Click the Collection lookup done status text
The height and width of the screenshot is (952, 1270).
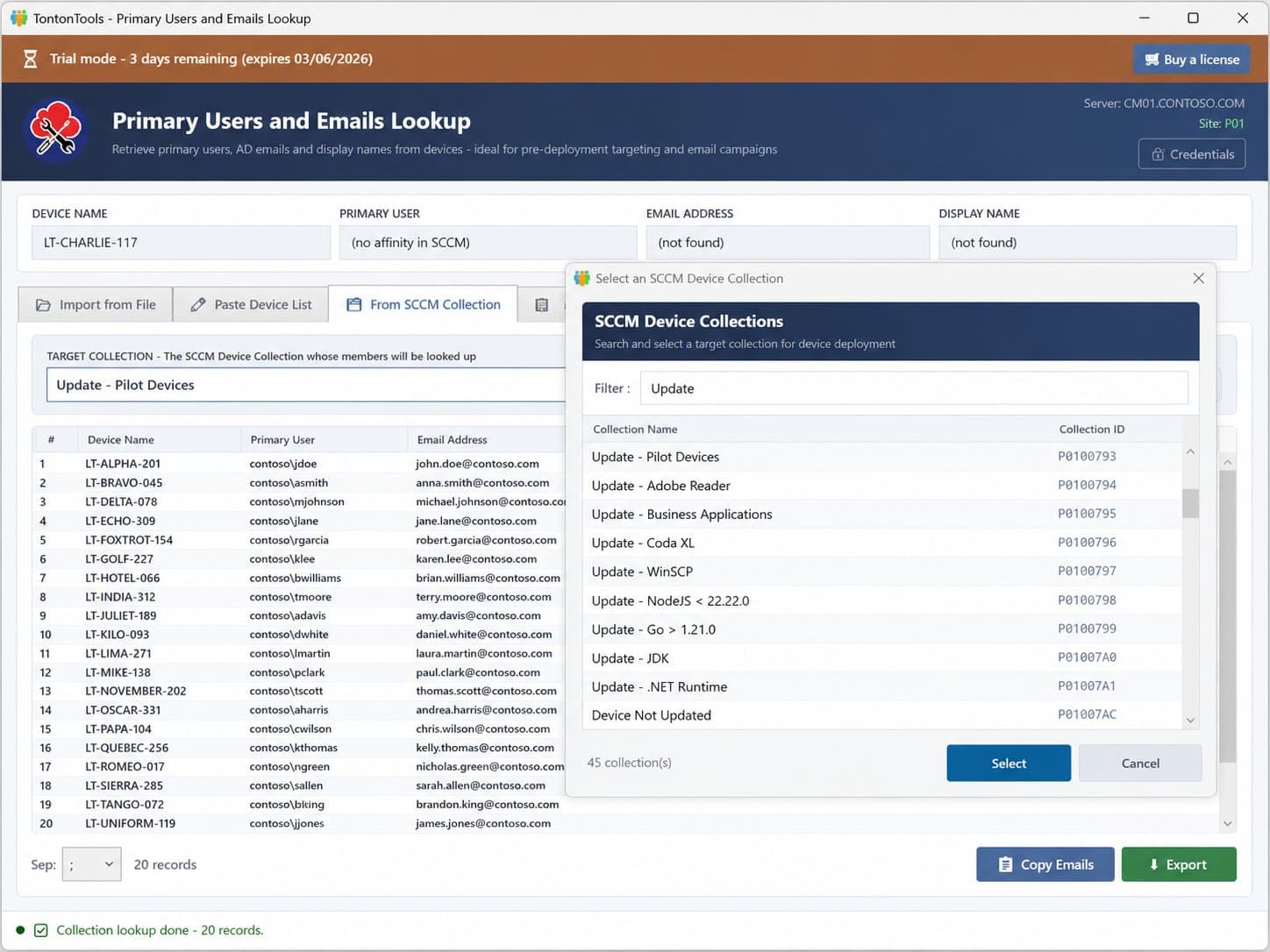click(x=160, y=930)
